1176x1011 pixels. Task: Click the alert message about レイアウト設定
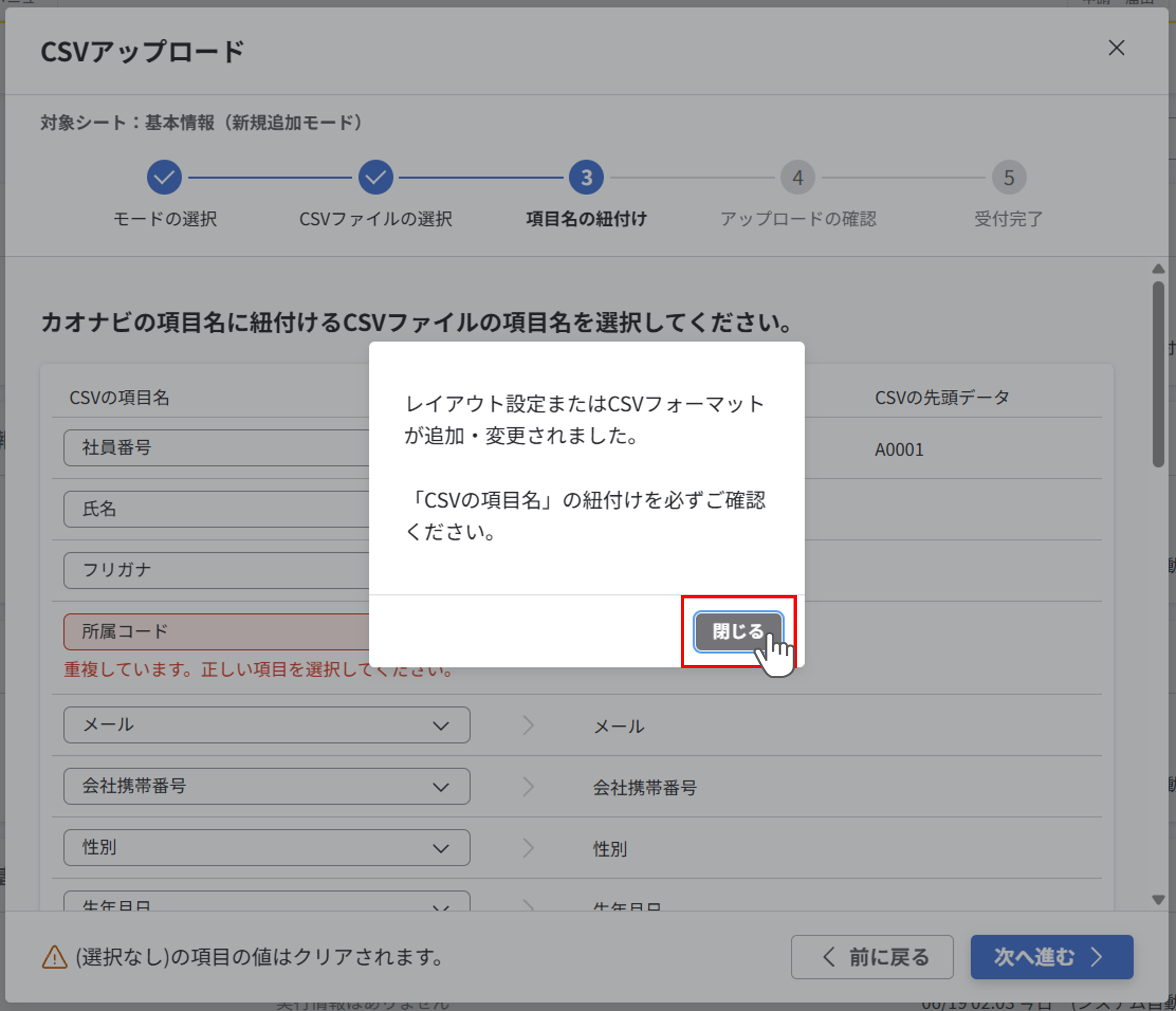(x=585, y=467)
